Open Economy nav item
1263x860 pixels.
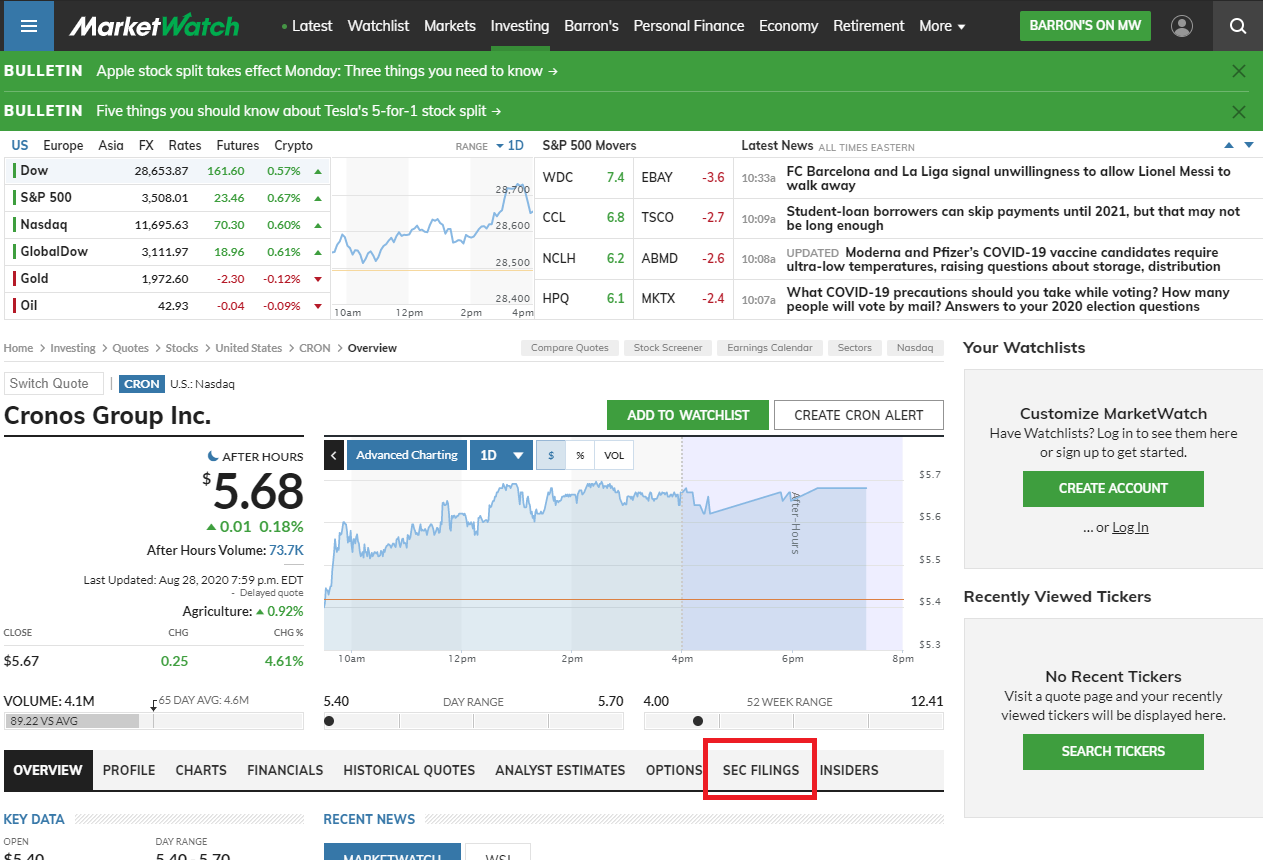(x=789, y=26)
